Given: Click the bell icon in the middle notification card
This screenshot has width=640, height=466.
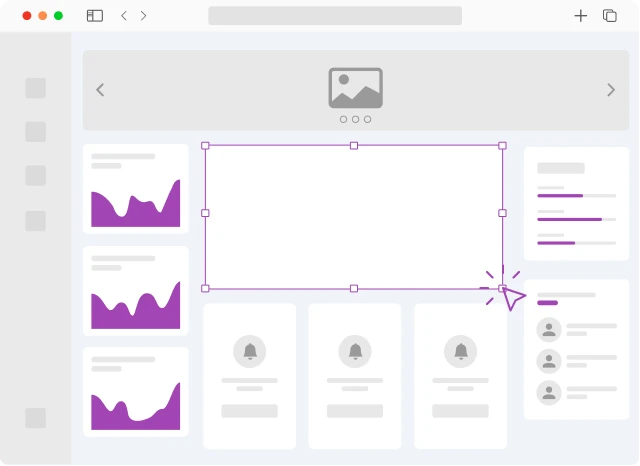Looking at the screenshot, I should [x=355, y=351].
